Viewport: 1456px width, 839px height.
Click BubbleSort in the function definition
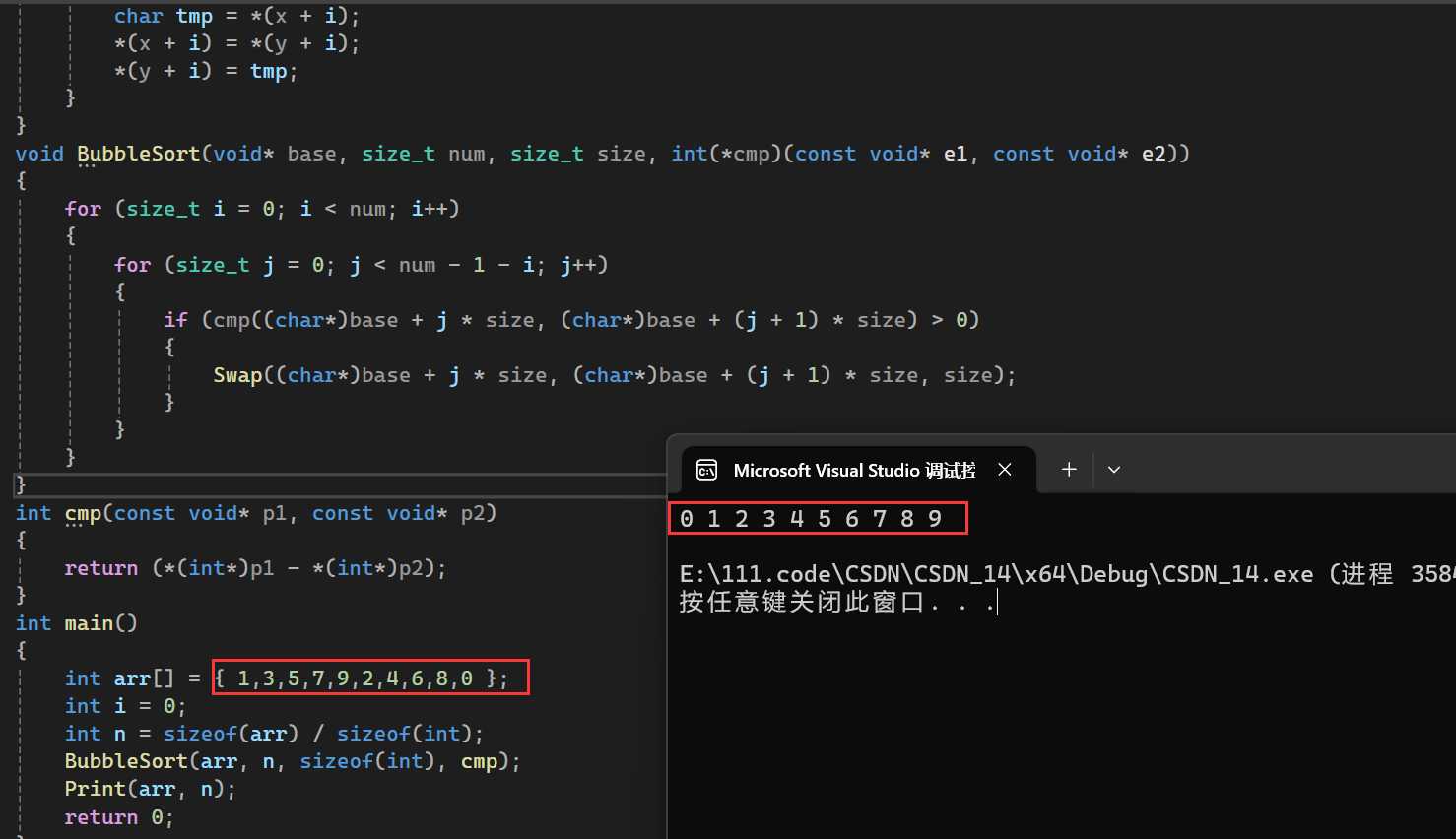coord(139,154)
